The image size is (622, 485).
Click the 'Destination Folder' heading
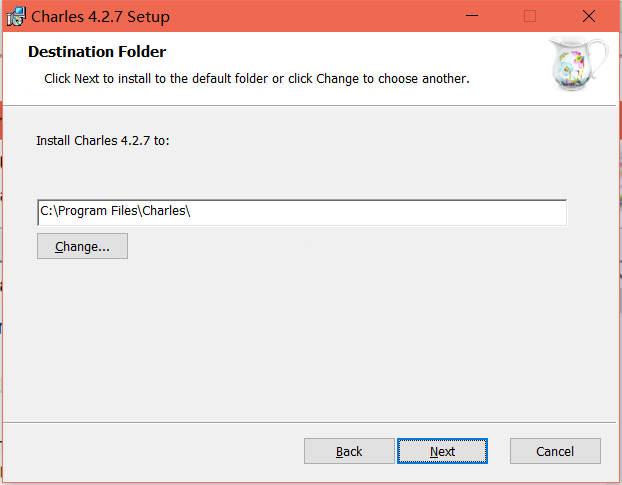click(x=97, y=52)
